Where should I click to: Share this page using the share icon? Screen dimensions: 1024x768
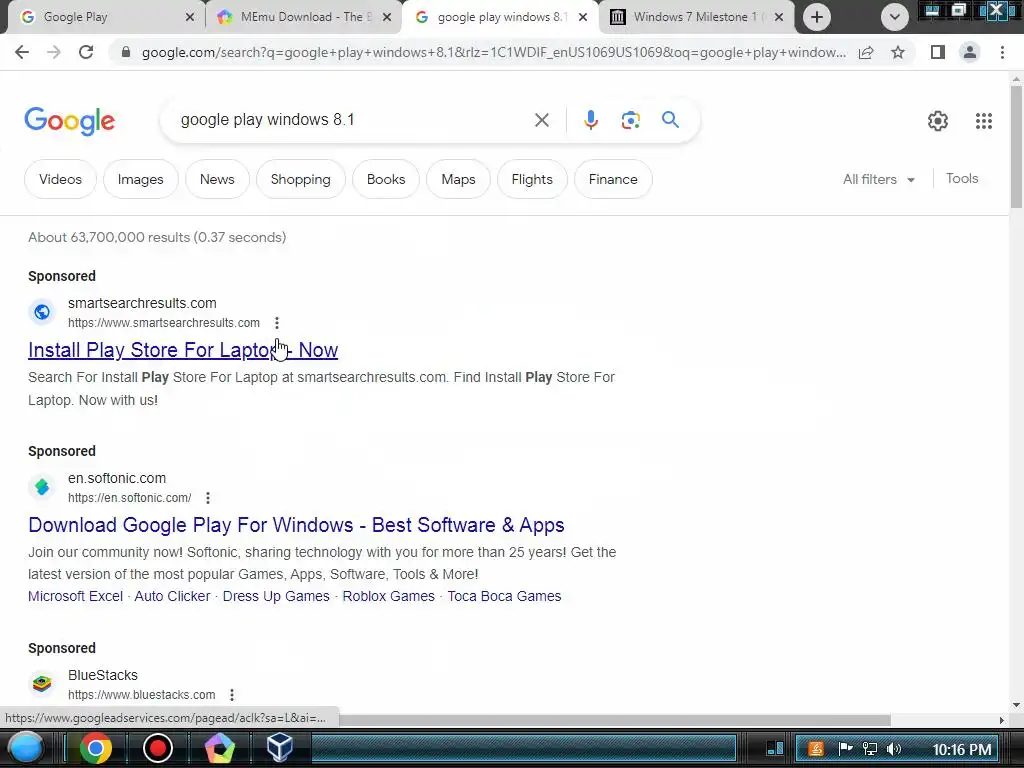coord(866,52)
